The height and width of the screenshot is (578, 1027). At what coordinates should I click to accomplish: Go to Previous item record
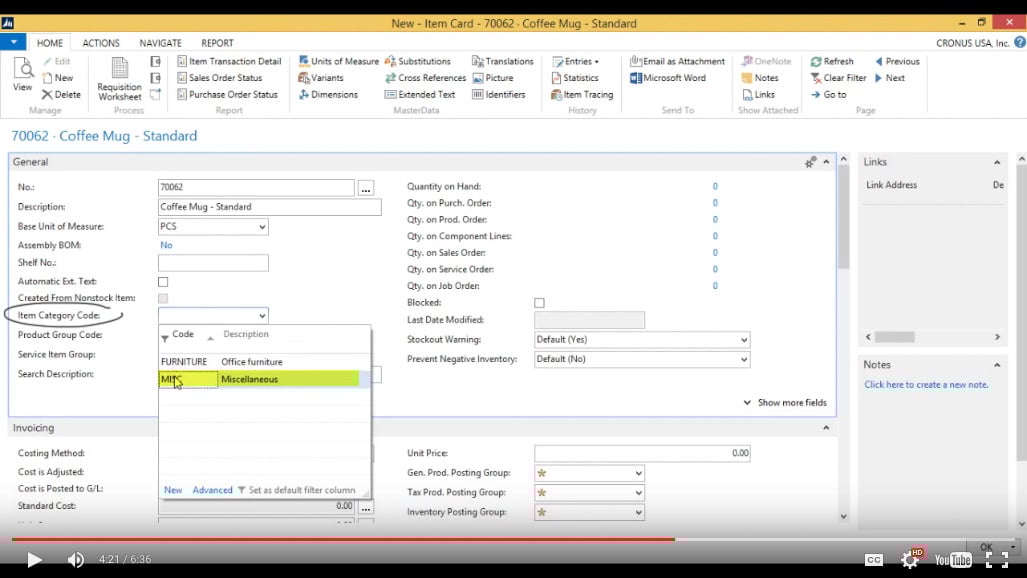tap(897, 61)
